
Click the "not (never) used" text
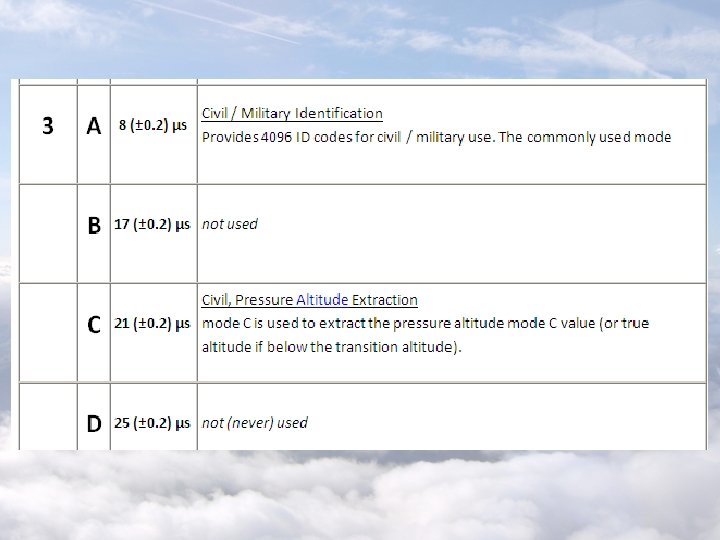(x=255, y=423)
